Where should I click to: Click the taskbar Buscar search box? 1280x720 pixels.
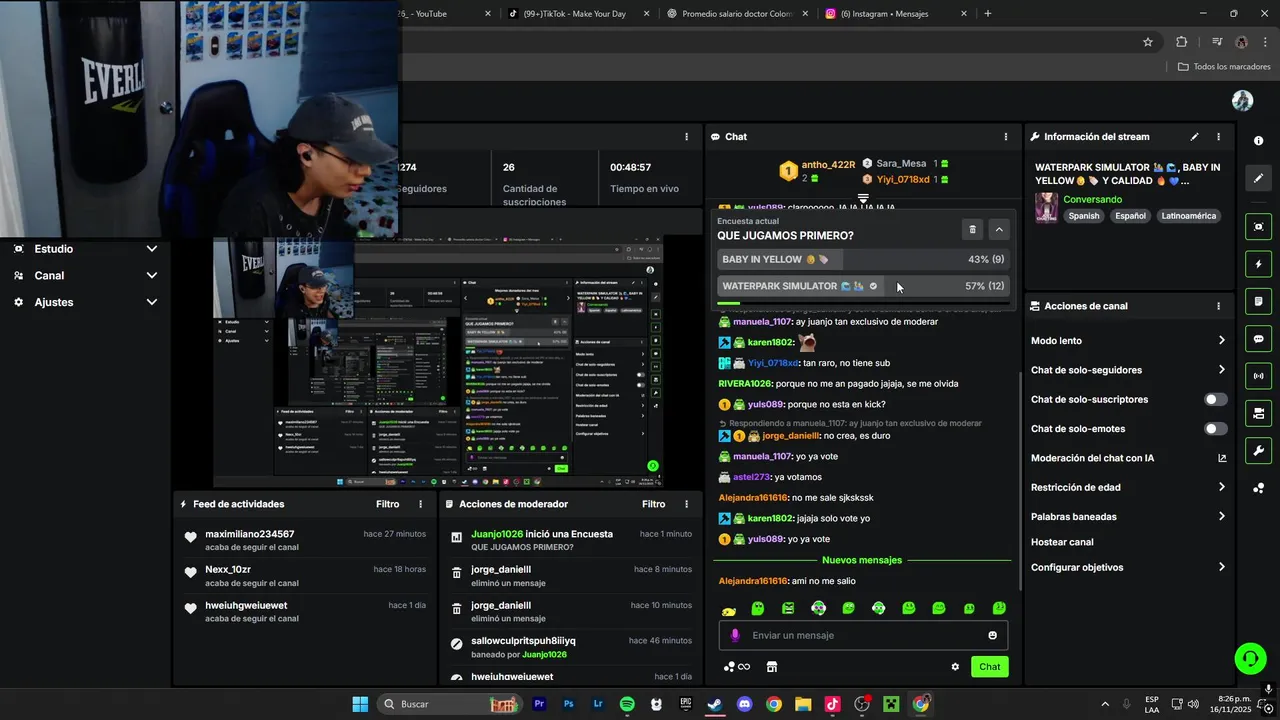click(x=451, y=704)
